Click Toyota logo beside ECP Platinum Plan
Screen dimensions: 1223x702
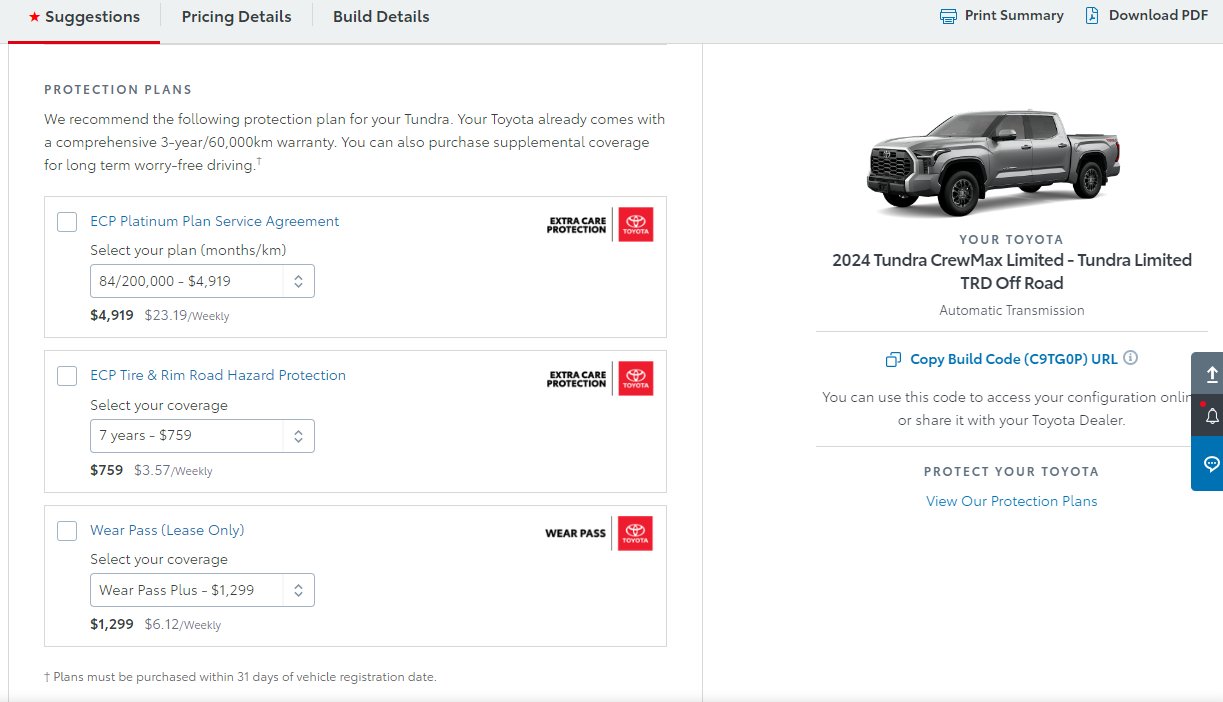coord(635,224)
